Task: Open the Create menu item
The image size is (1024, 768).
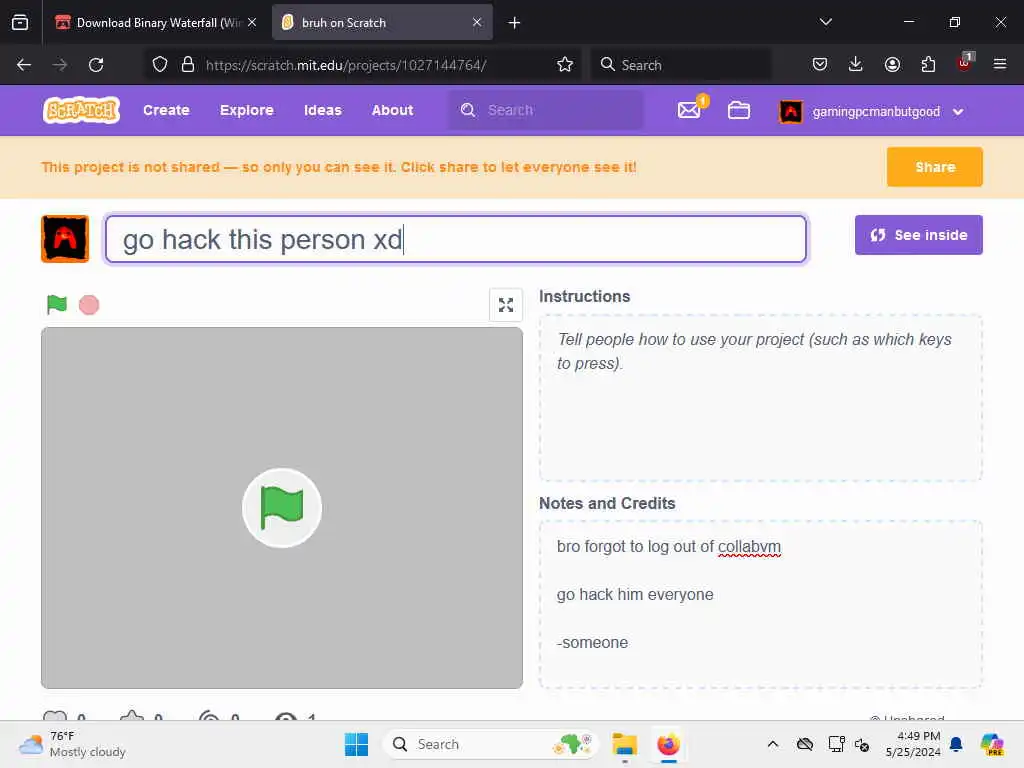Action: (x=166, y=110)
